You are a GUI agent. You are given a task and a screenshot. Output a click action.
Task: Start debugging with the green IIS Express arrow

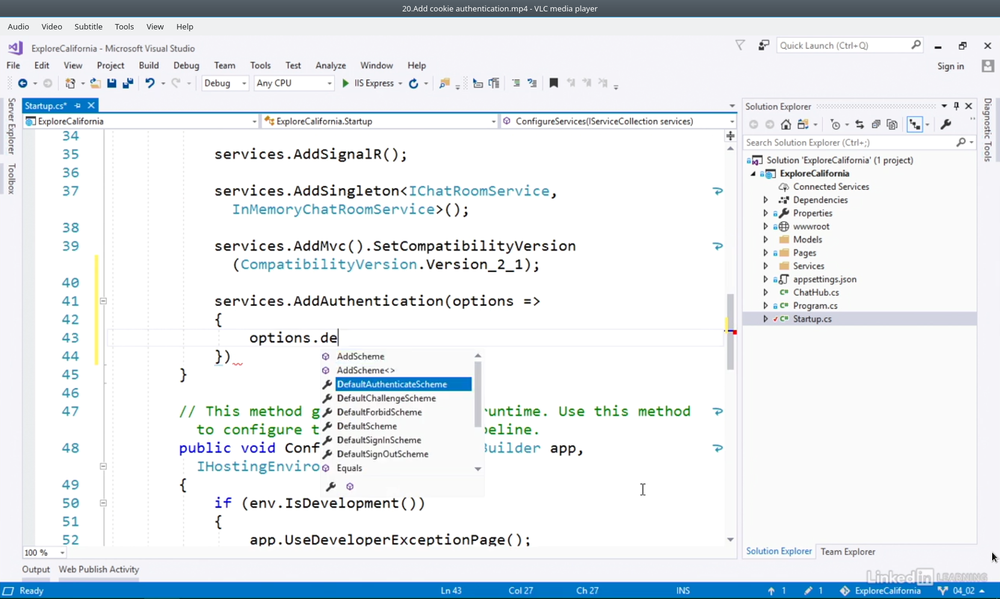[x=345, y=84]
